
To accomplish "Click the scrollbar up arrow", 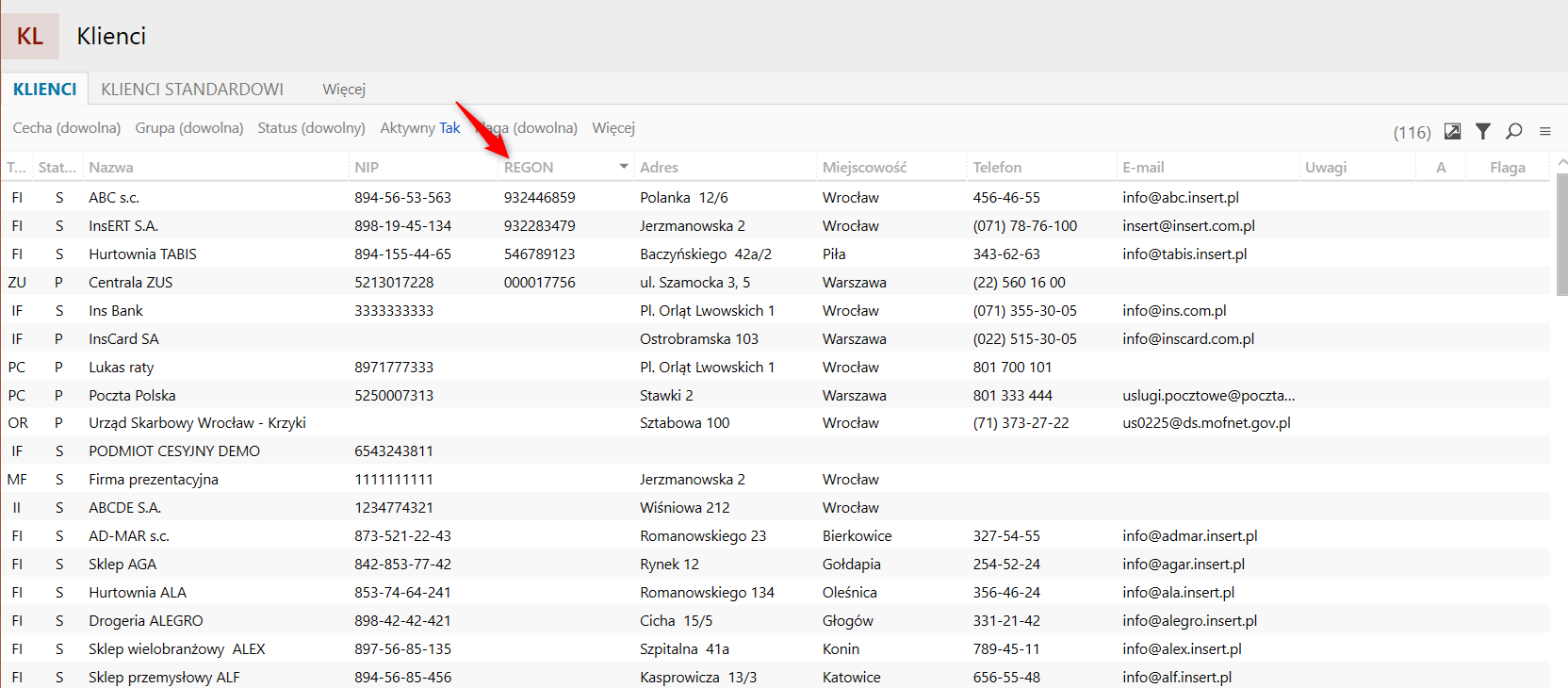I will (x=1562, y=163).
